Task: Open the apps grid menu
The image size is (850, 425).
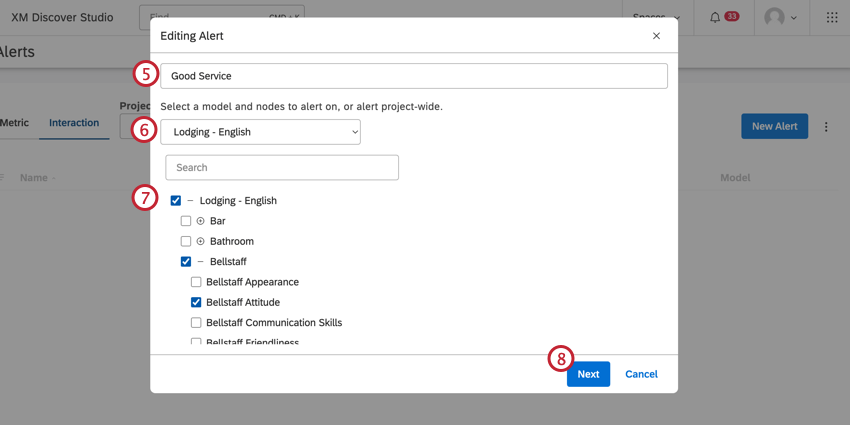Action: 832,18
